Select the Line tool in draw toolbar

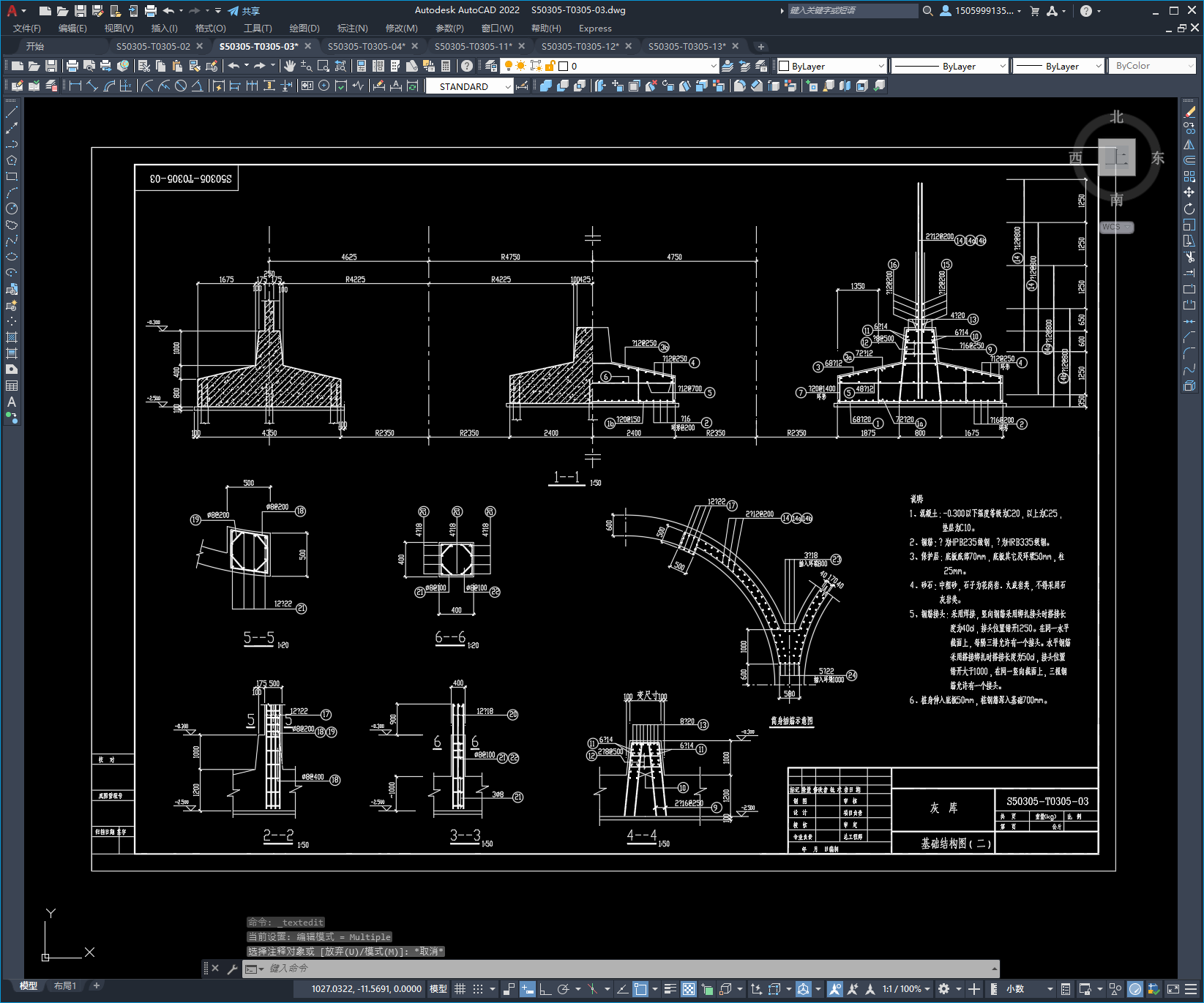[x=12, y=112]
